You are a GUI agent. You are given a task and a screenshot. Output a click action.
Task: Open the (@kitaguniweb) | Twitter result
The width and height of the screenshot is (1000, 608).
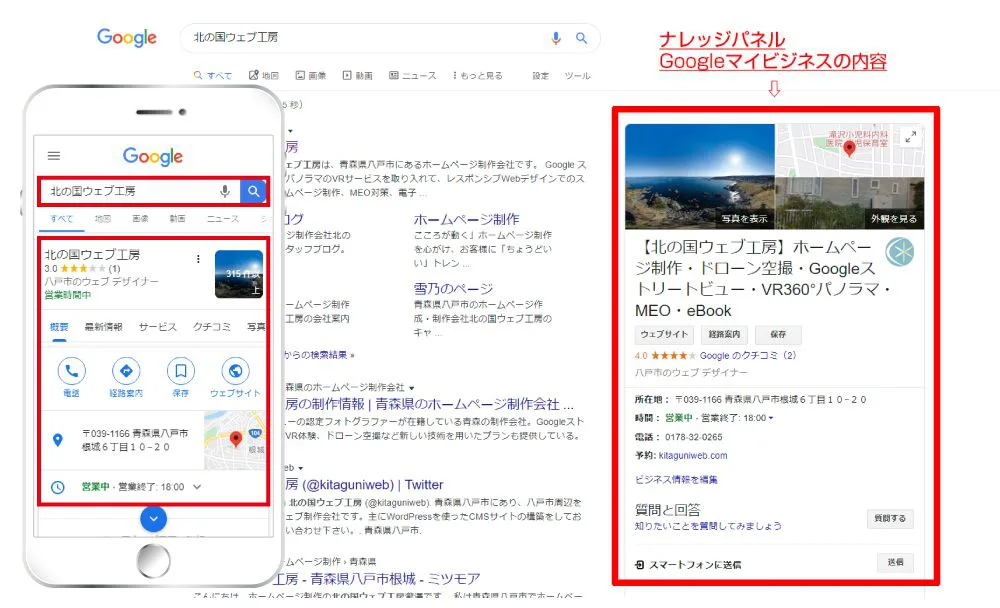(x=364, y=484)
